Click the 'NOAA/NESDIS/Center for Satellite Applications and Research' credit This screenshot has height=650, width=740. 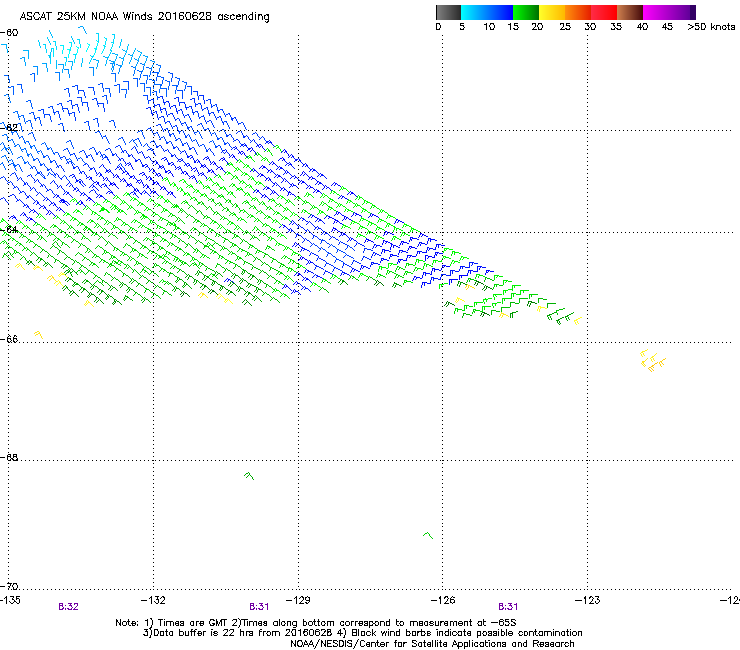tap(432, 644)
